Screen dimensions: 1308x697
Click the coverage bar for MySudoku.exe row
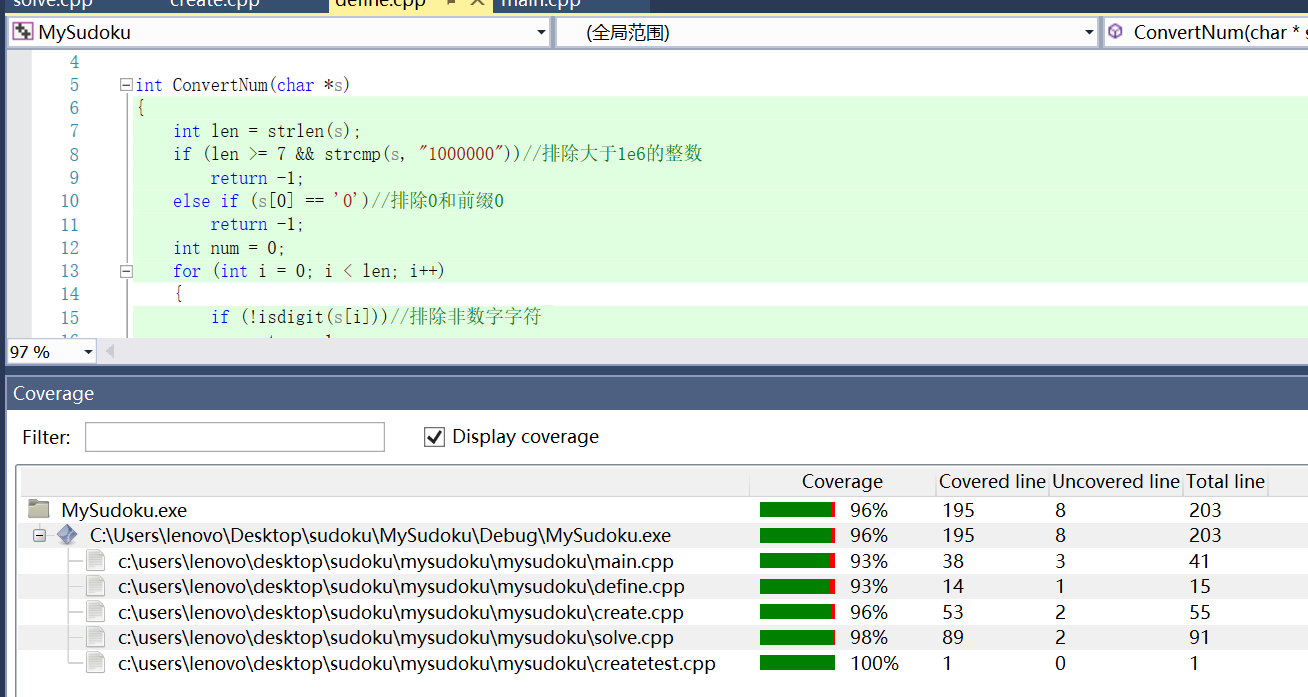tap(798, 510)
